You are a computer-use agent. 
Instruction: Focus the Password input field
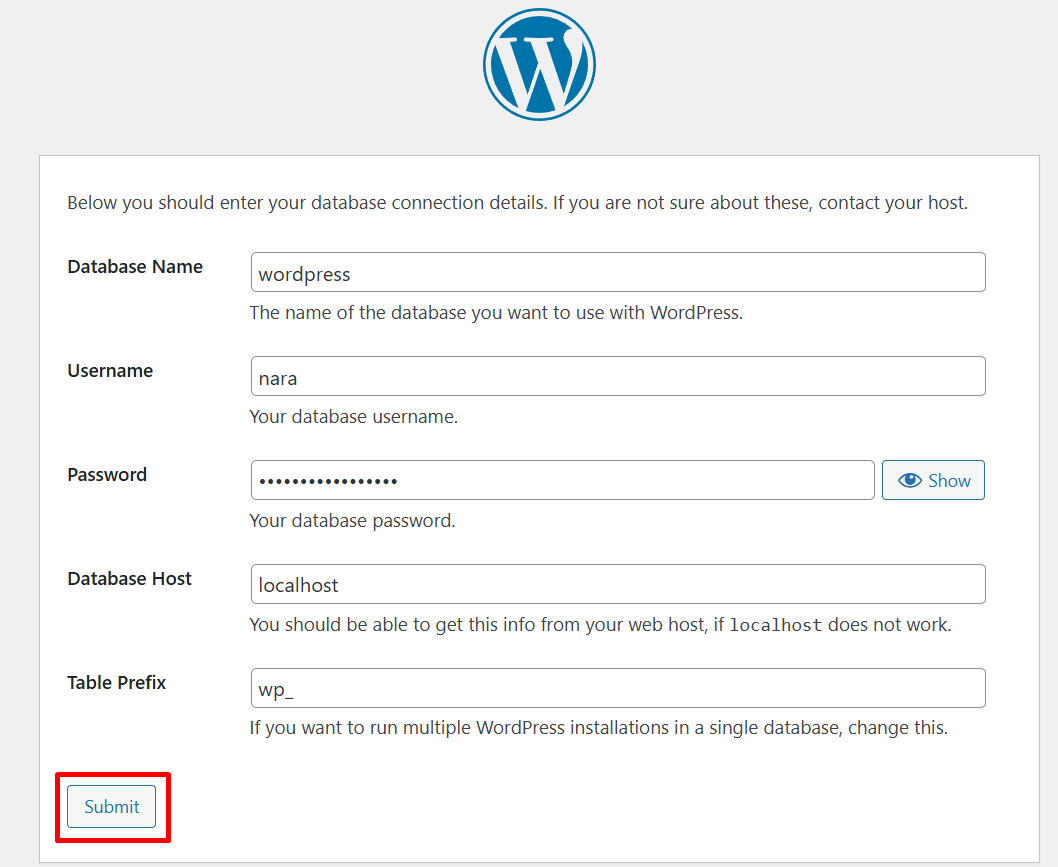563,480
